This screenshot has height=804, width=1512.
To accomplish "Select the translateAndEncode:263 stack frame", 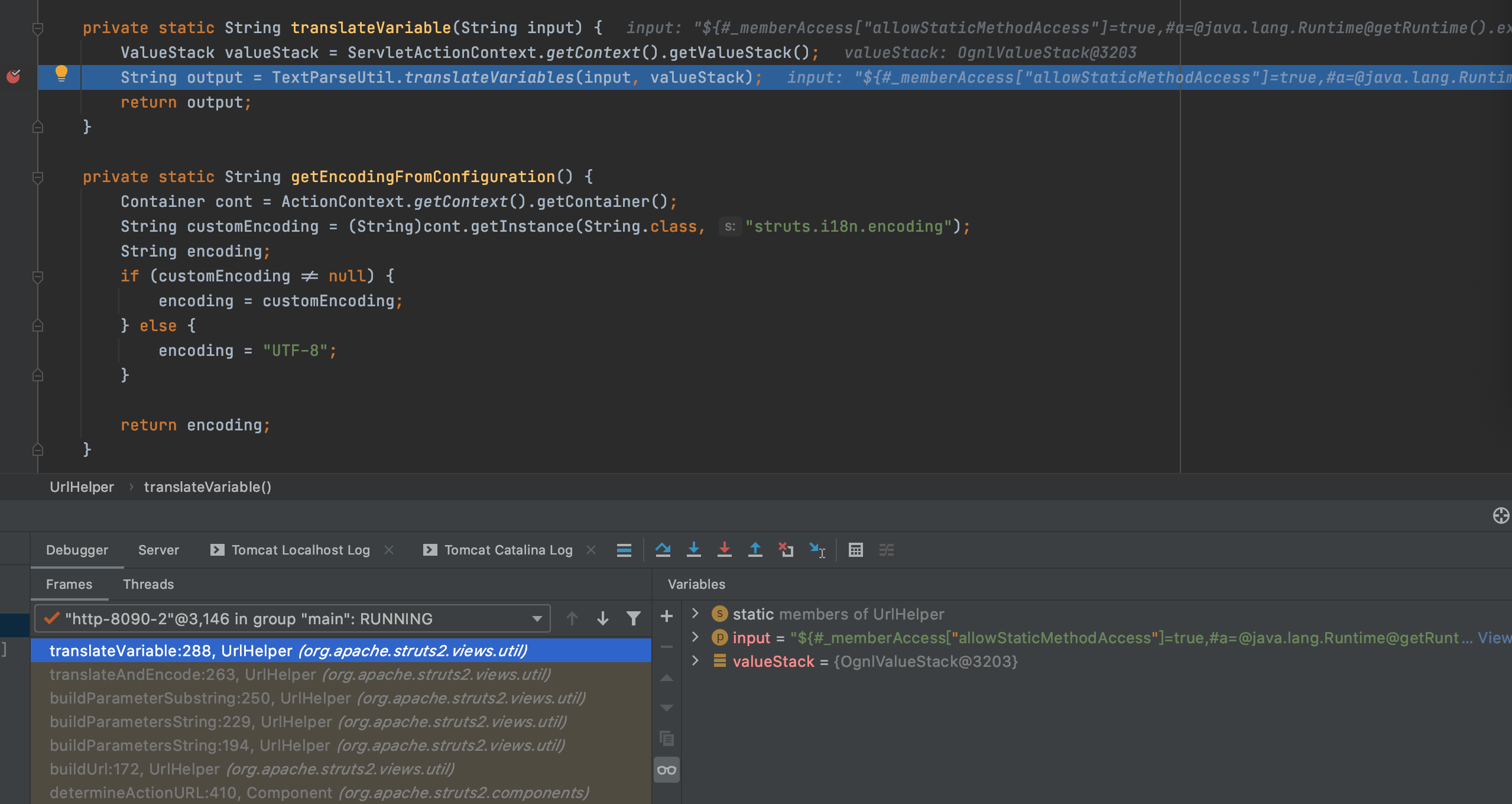I will coord(341,674).
